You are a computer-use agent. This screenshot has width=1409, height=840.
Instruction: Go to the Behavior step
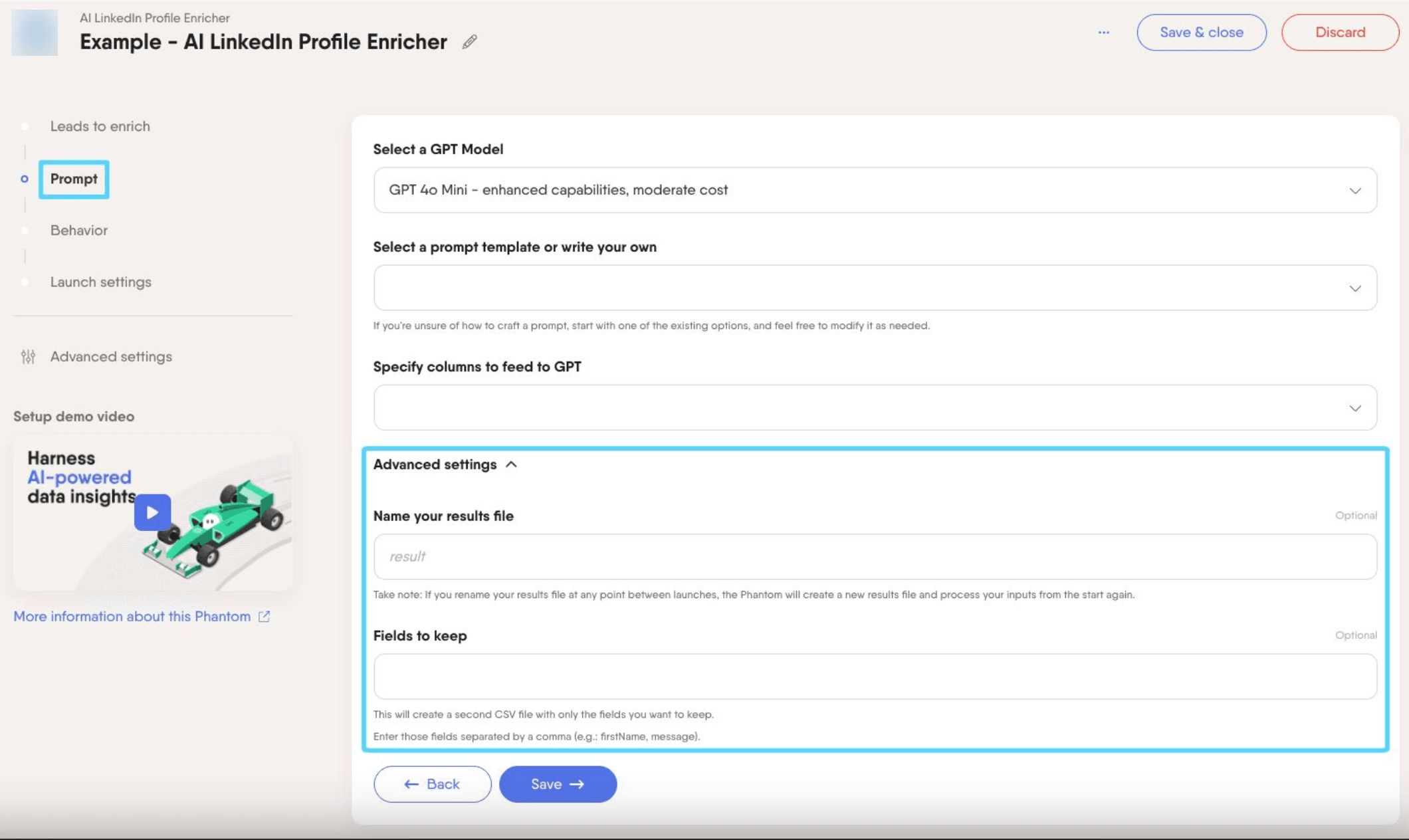79,231
